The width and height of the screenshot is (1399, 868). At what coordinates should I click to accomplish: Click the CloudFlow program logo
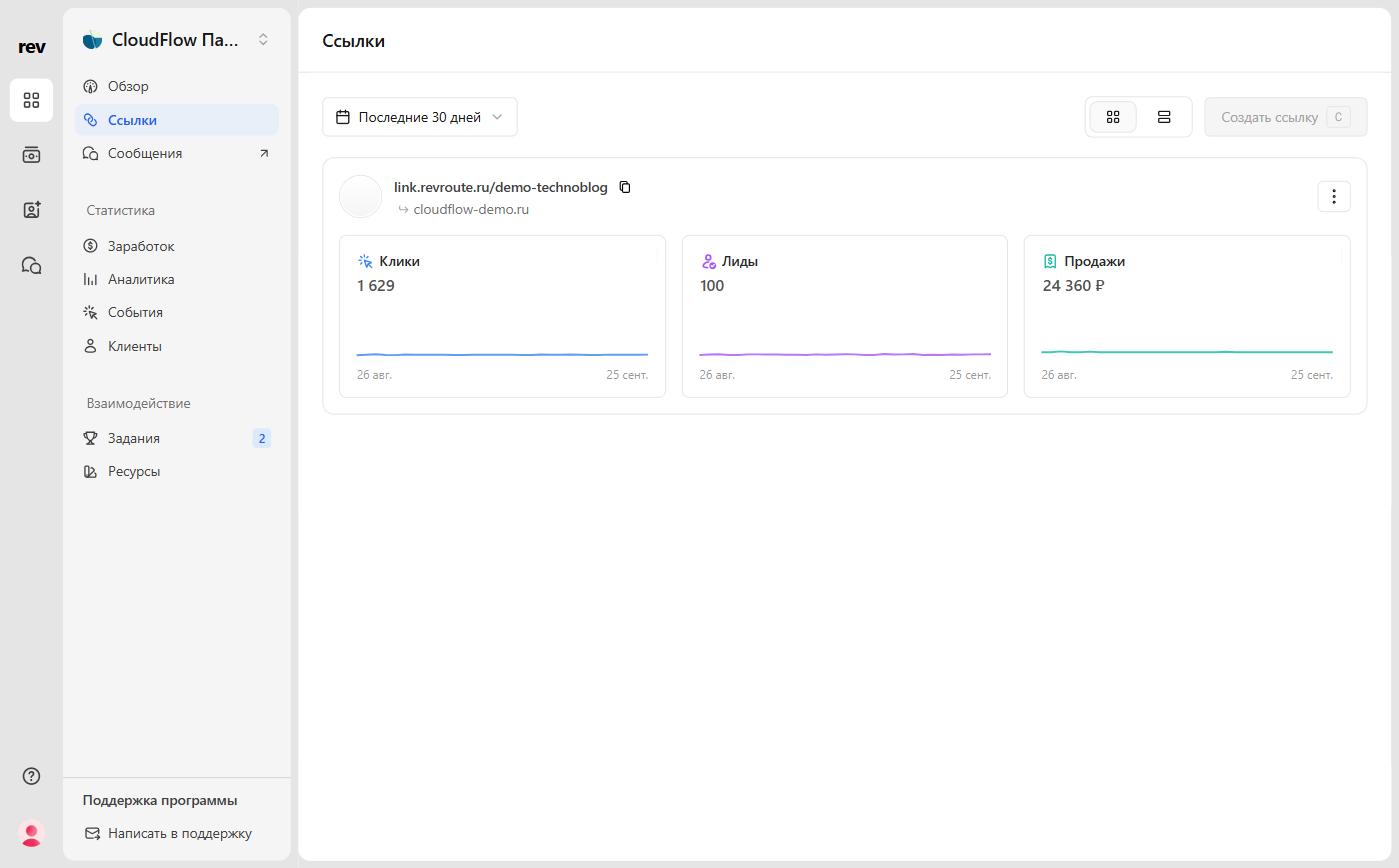click(x=93, y=40)
